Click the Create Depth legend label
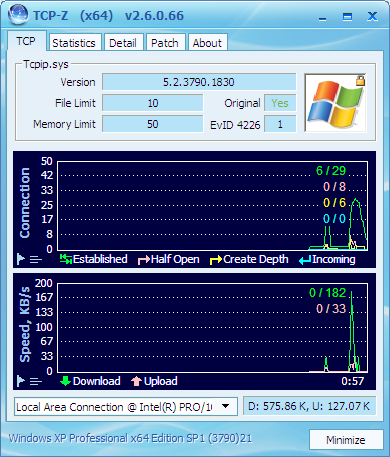 (256, 259)
